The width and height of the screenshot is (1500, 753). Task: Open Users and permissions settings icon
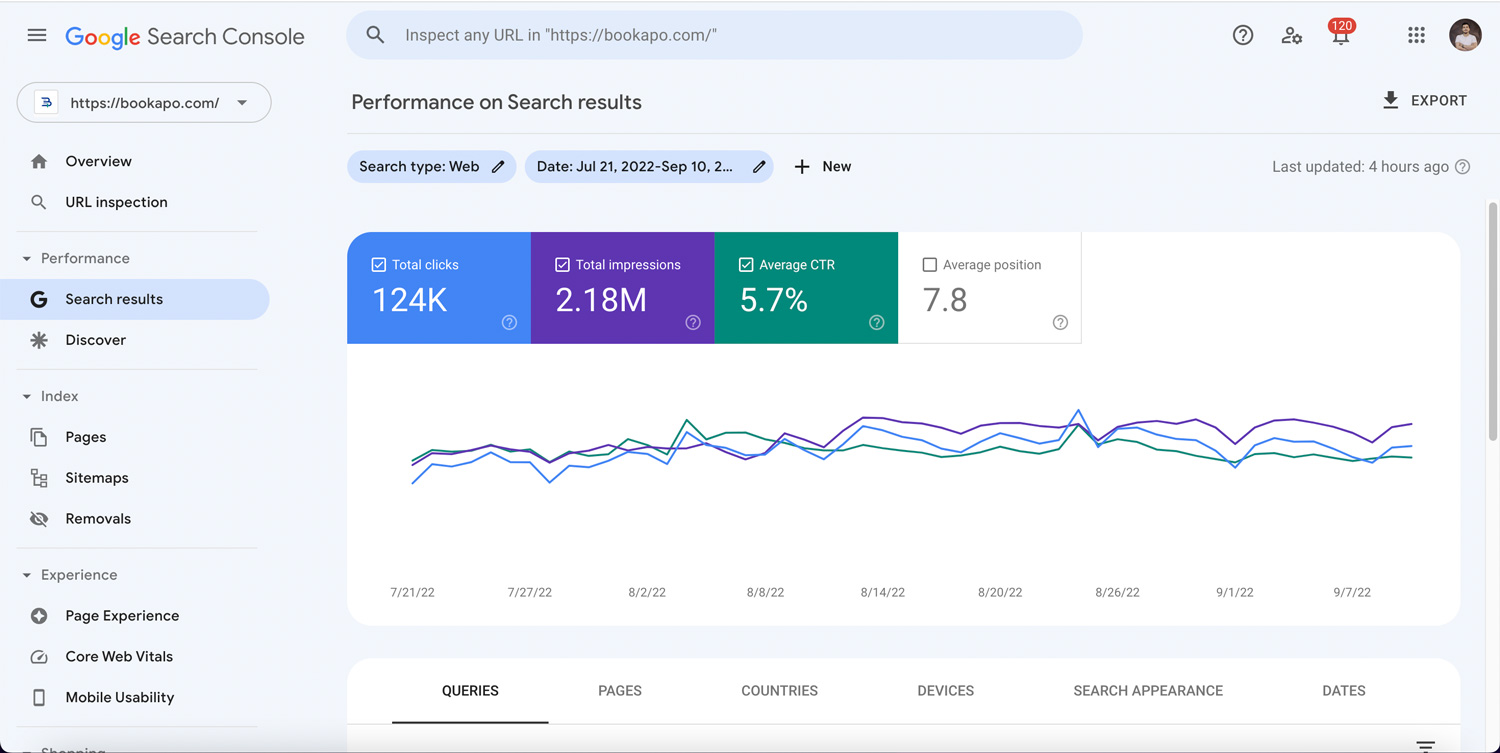[x=1292, y=36]
